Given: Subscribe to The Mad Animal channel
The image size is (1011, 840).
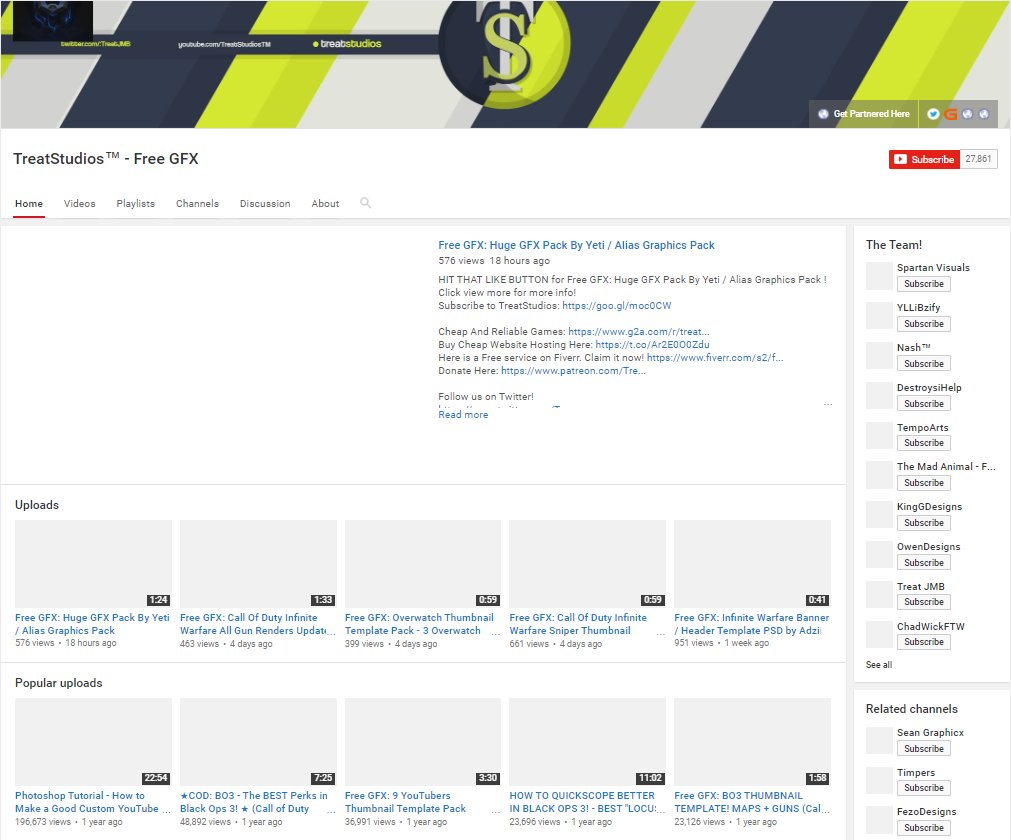Looking at the screenshot, I should 923,483.
